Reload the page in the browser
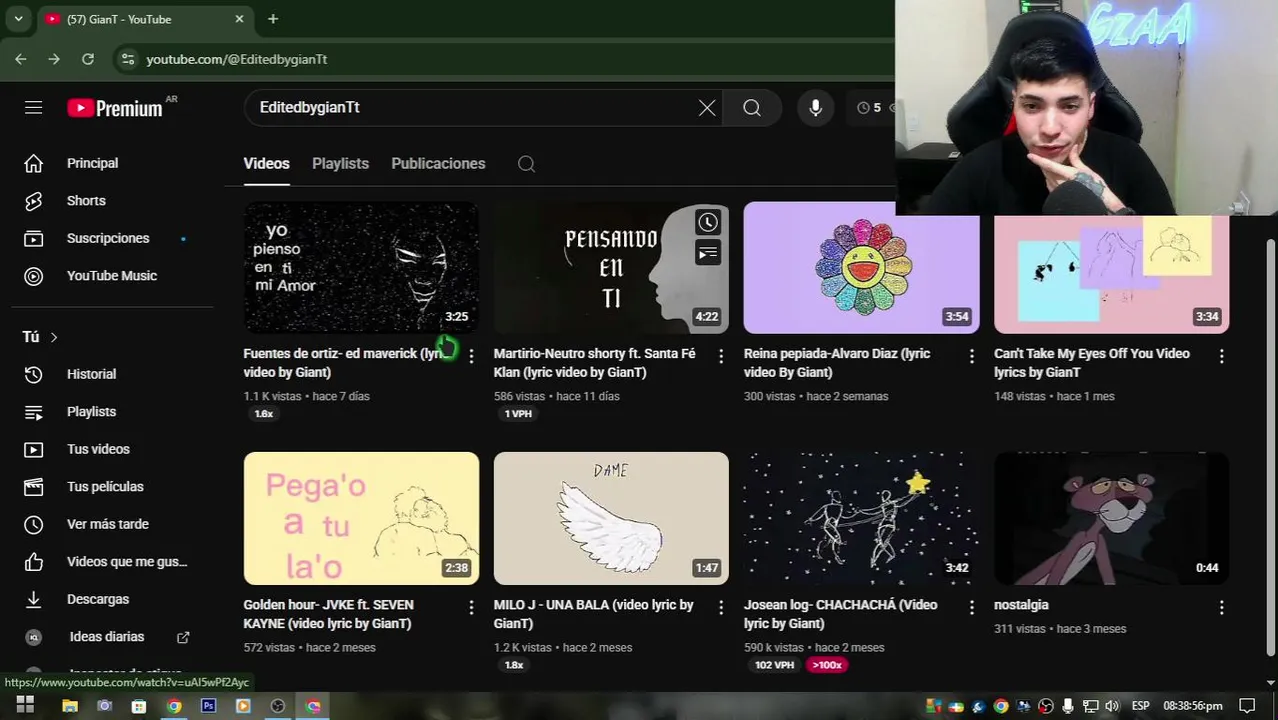The image size is (1278, 720). click(88, 59)
